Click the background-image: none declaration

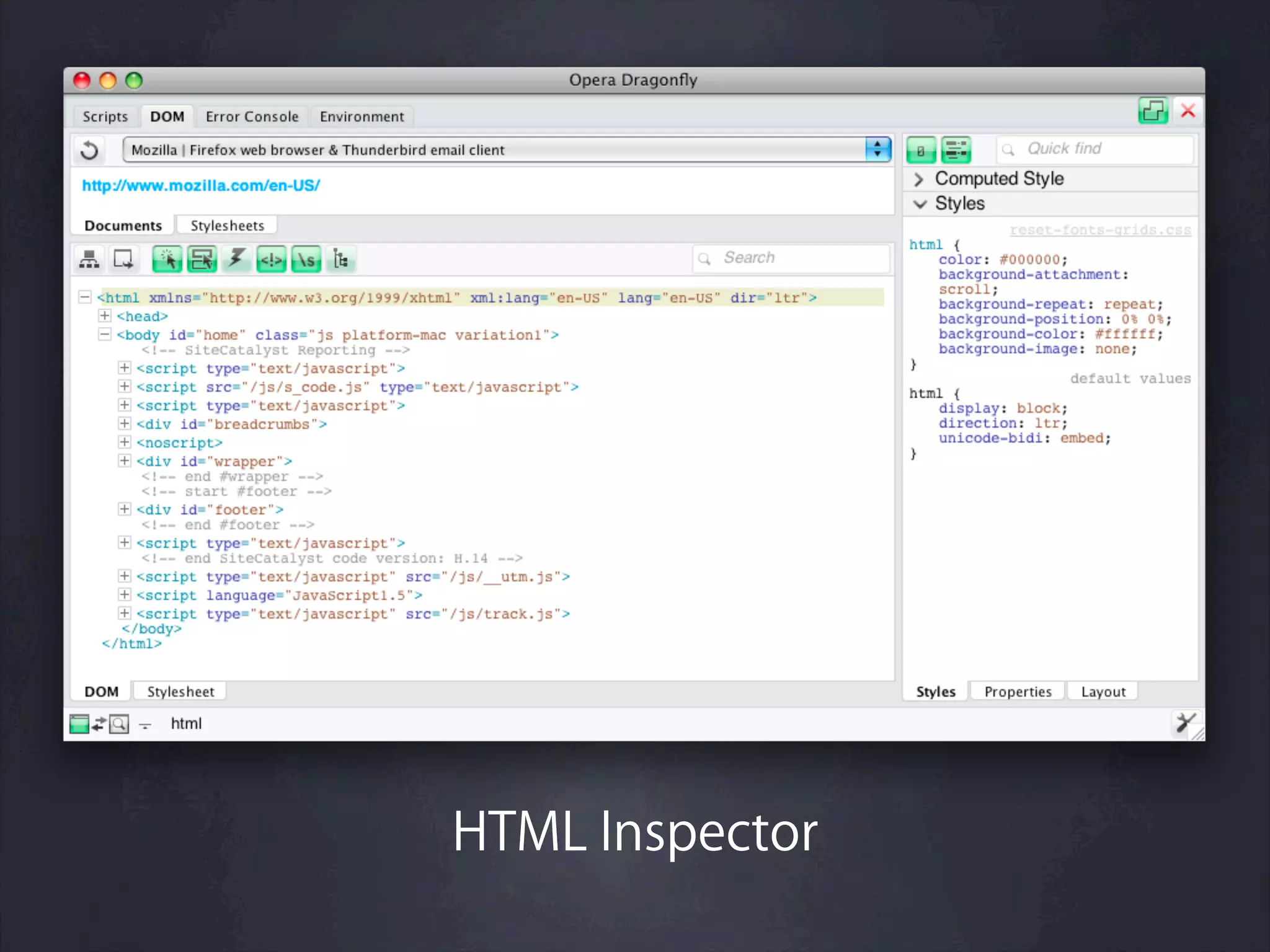pos(1037,349)
